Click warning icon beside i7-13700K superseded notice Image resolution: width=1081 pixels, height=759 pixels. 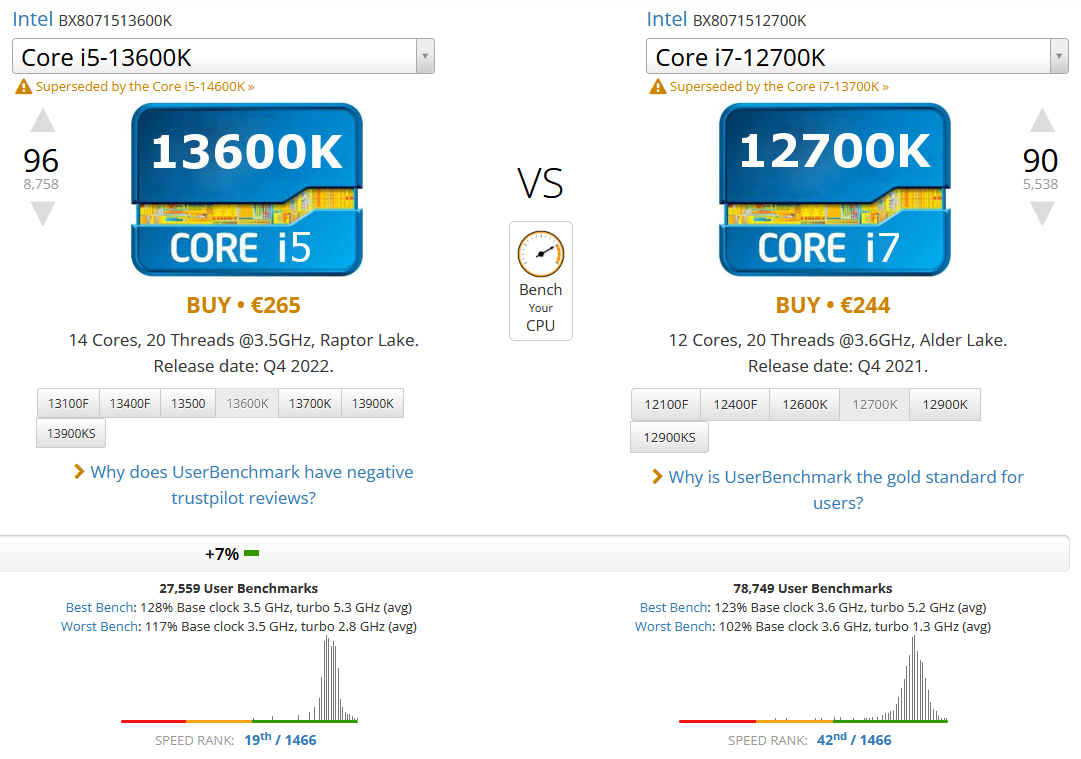pyautogui.click(x=658, y=87)
